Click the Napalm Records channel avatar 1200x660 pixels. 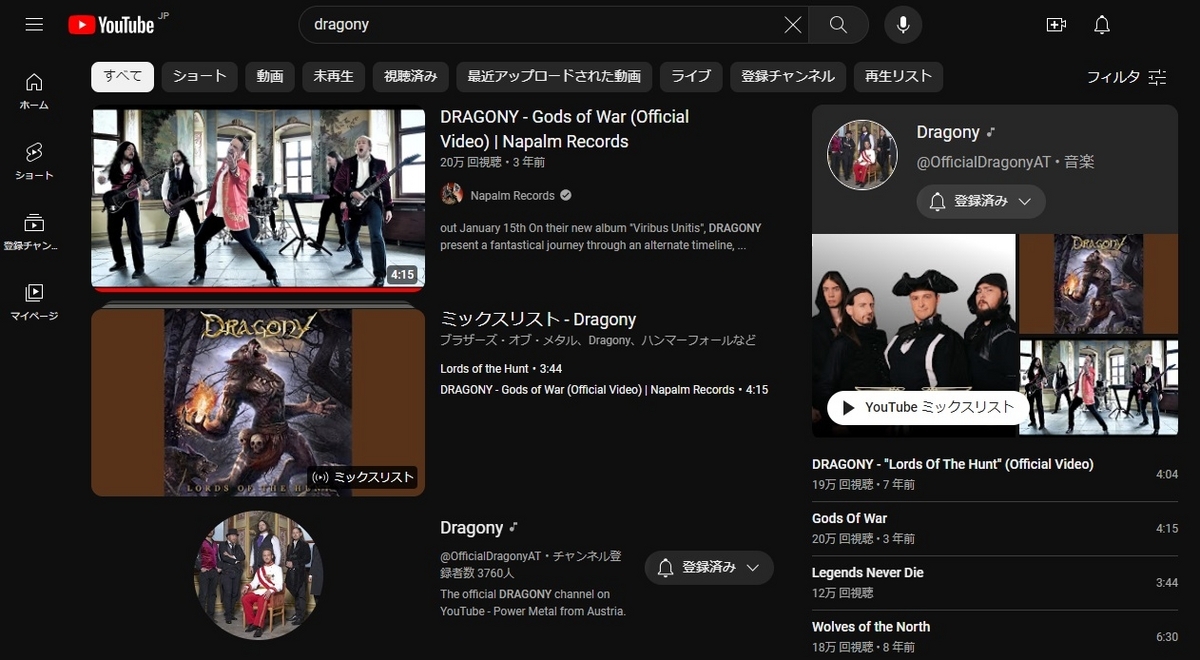[452, 195]
